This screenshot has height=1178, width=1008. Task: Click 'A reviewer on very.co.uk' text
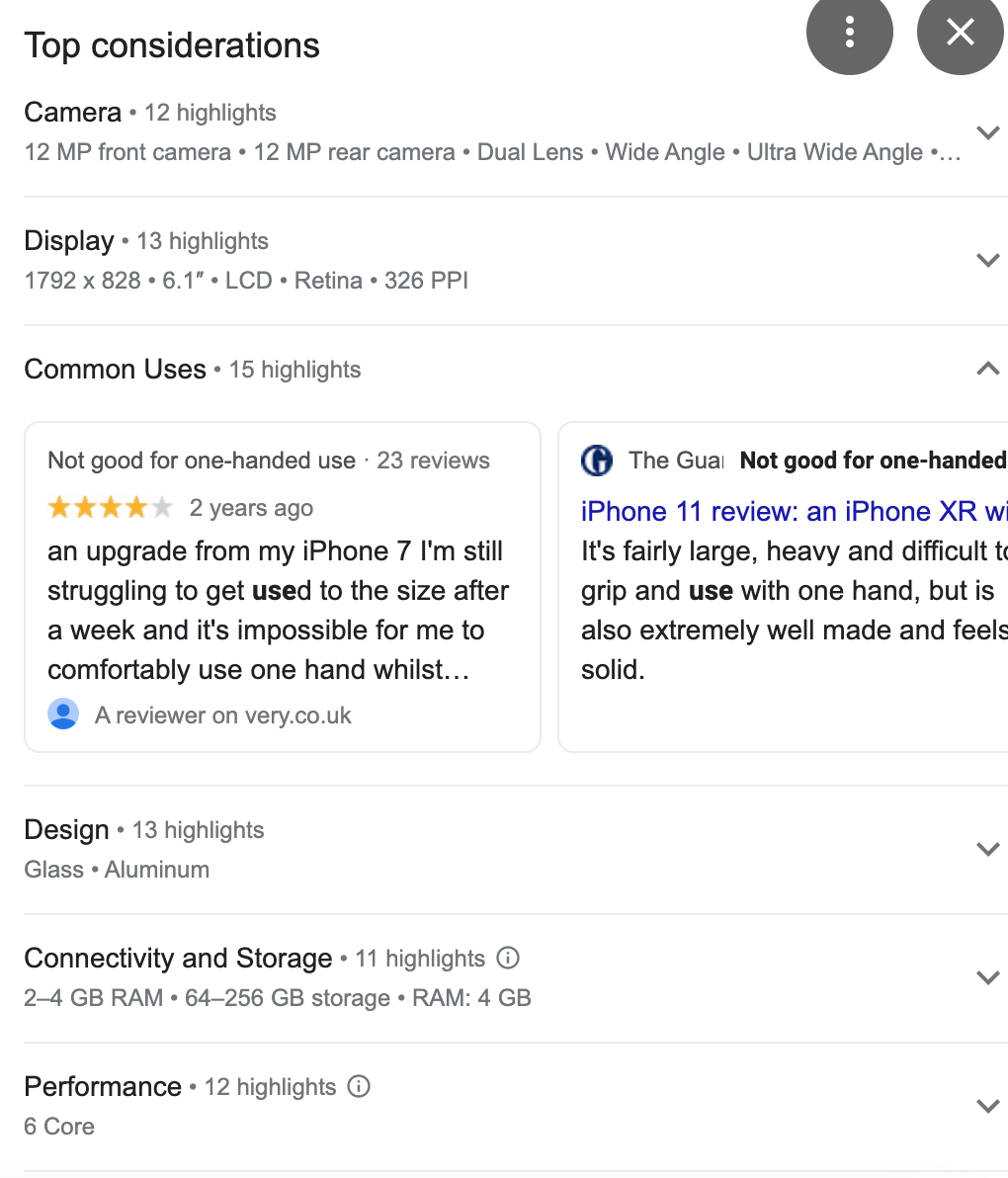click(223, 715)
